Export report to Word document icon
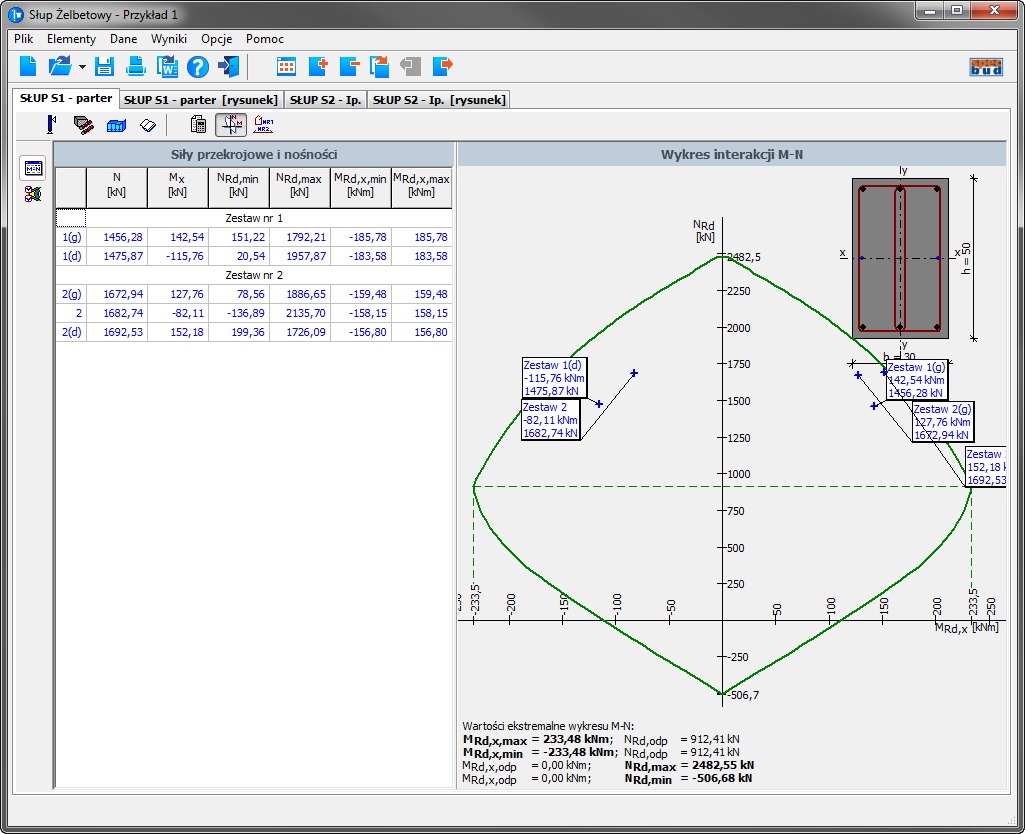The image size is (1025, 834). [x=166, y=67]
